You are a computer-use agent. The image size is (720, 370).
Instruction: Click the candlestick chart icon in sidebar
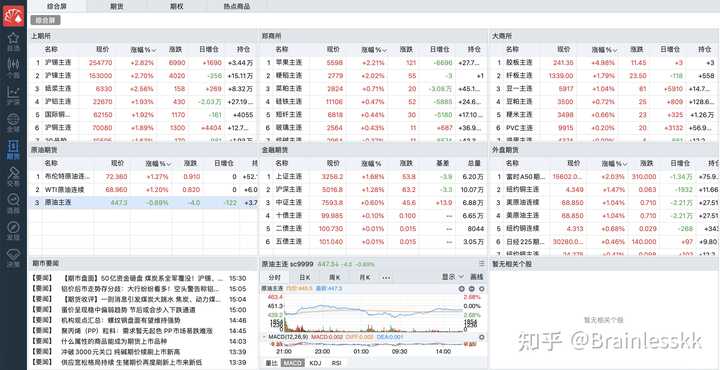[x=13, y=94]
